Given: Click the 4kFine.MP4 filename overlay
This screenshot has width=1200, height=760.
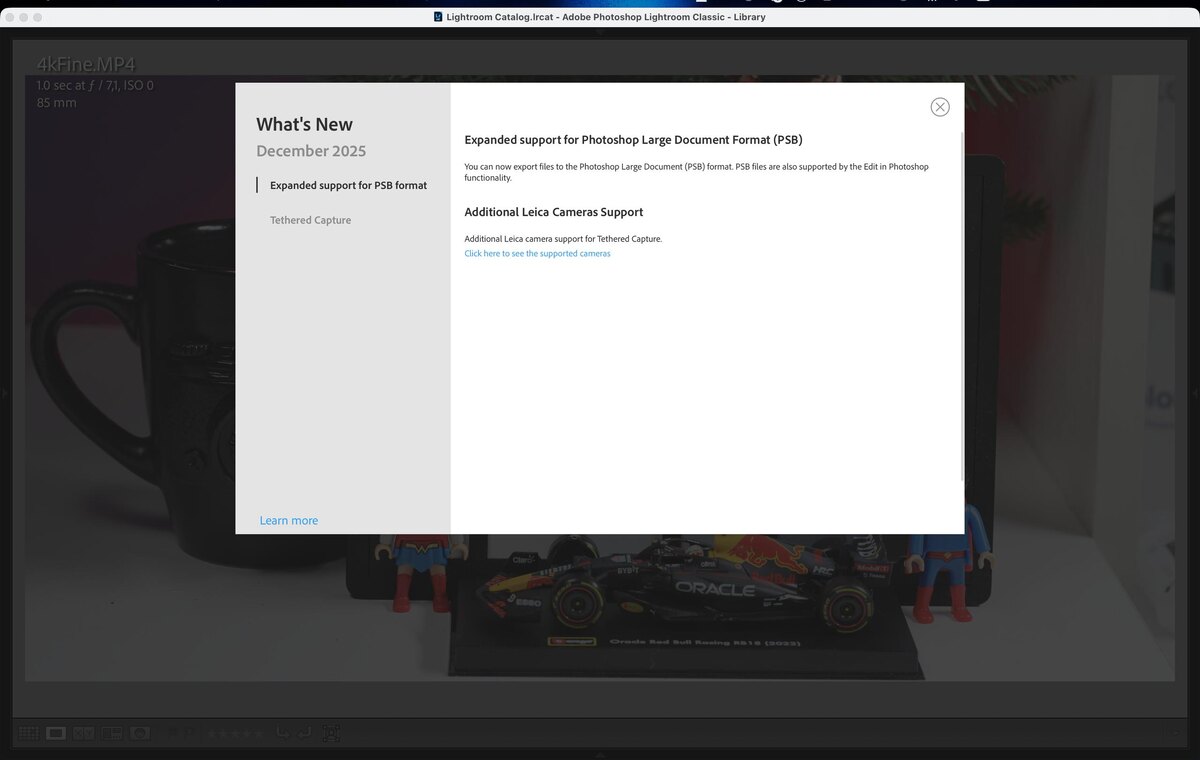Looking at the screenshot, I should coord(86,65).
